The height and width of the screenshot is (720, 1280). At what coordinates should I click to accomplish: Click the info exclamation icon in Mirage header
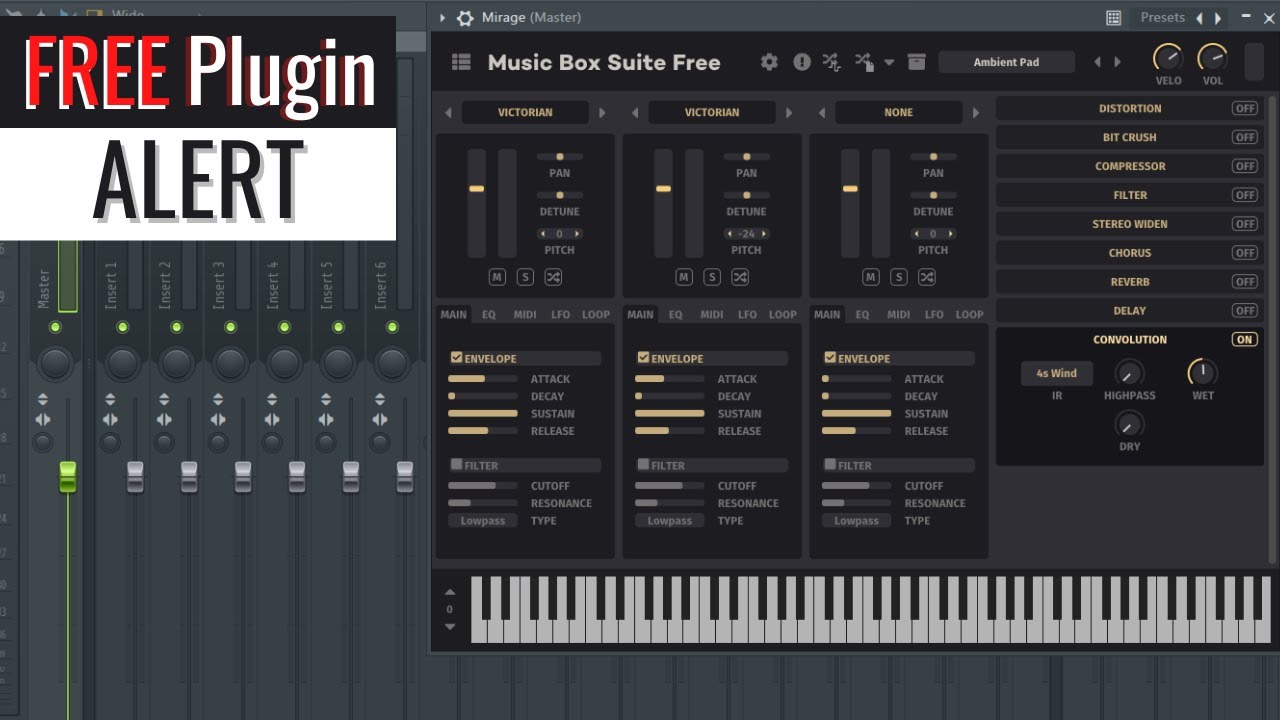[x=802, y=62]
